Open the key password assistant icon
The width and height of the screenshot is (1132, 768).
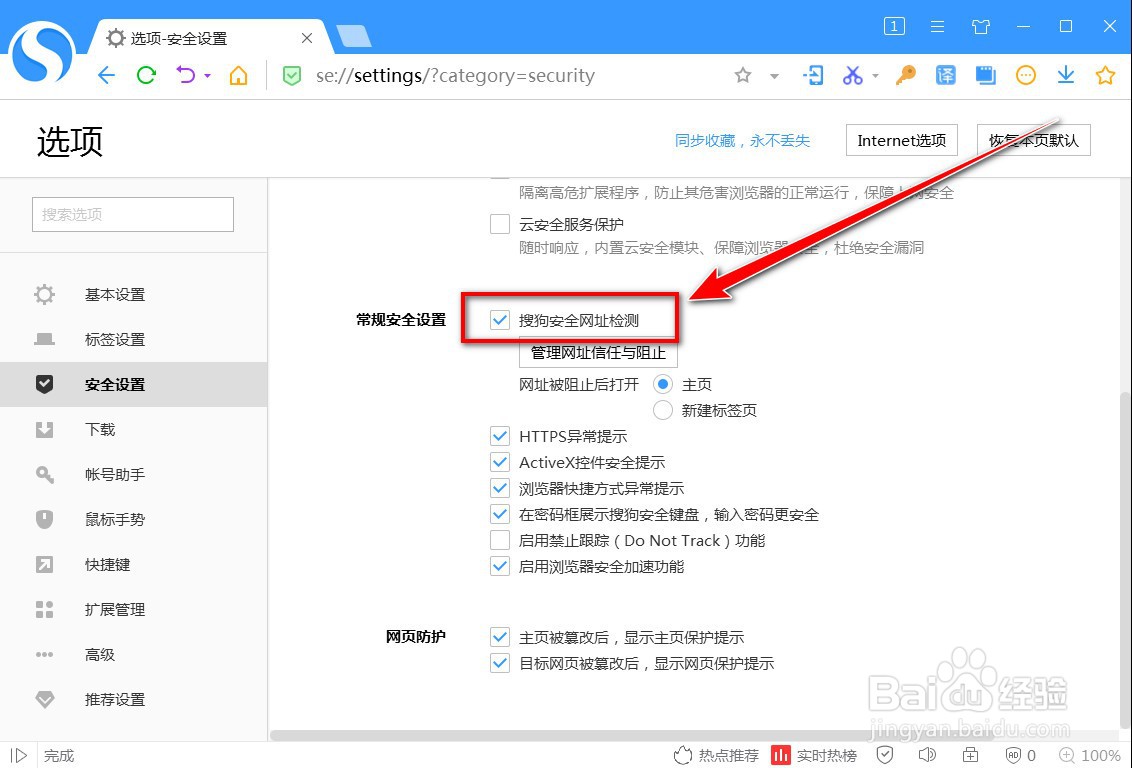pos(905,75)
